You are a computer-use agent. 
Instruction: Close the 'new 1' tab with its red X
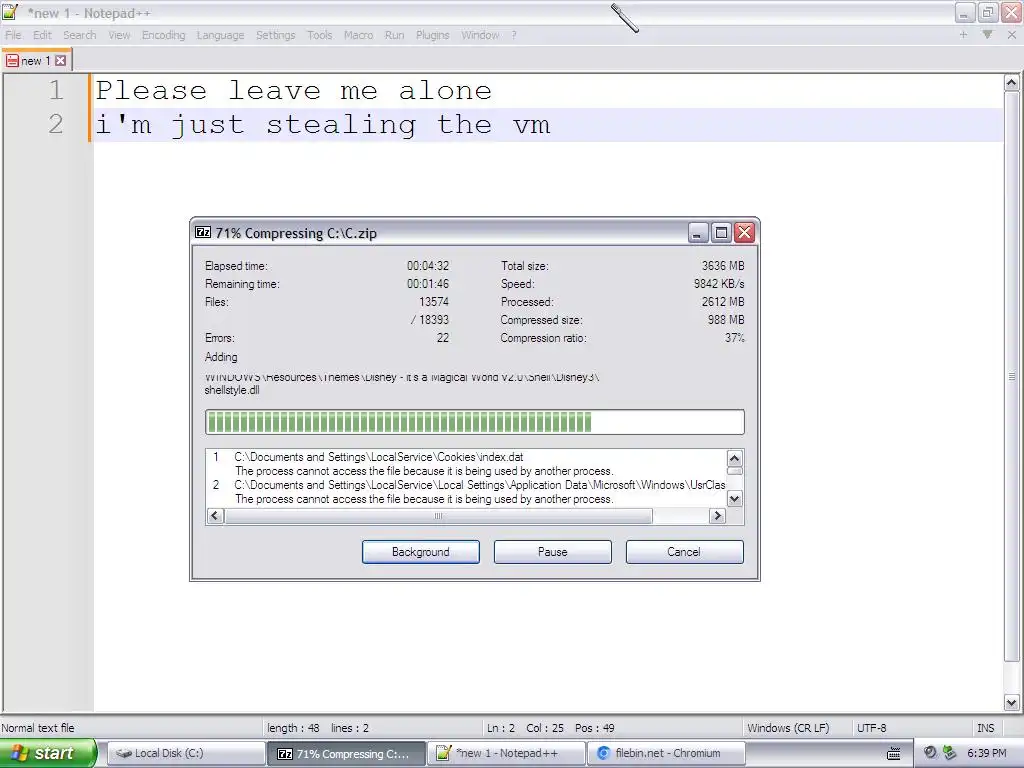click(x=61, y=61)
